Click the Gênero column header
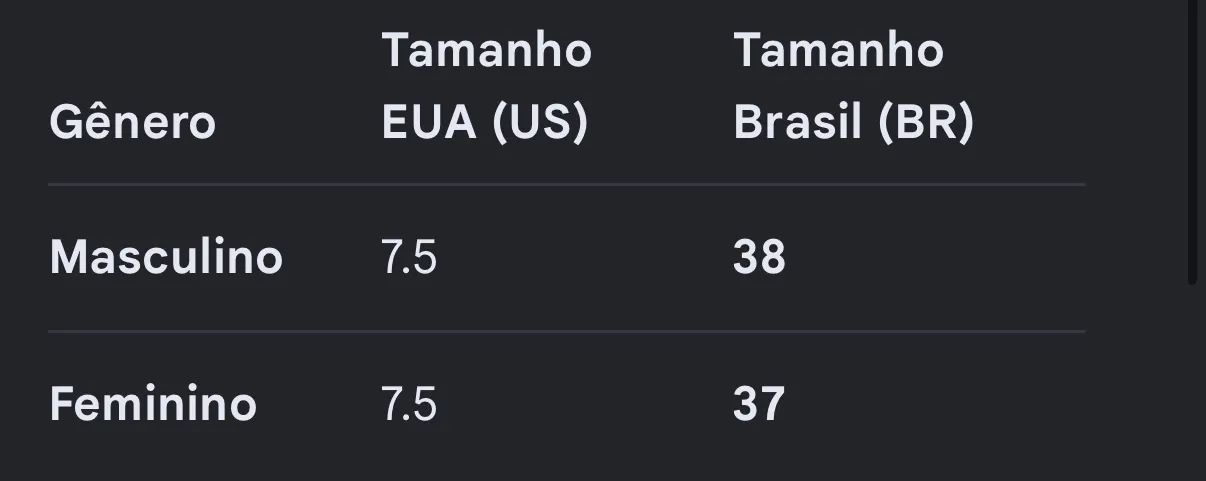Viewport: 1206px width, 481px height. tap(132, 123)
